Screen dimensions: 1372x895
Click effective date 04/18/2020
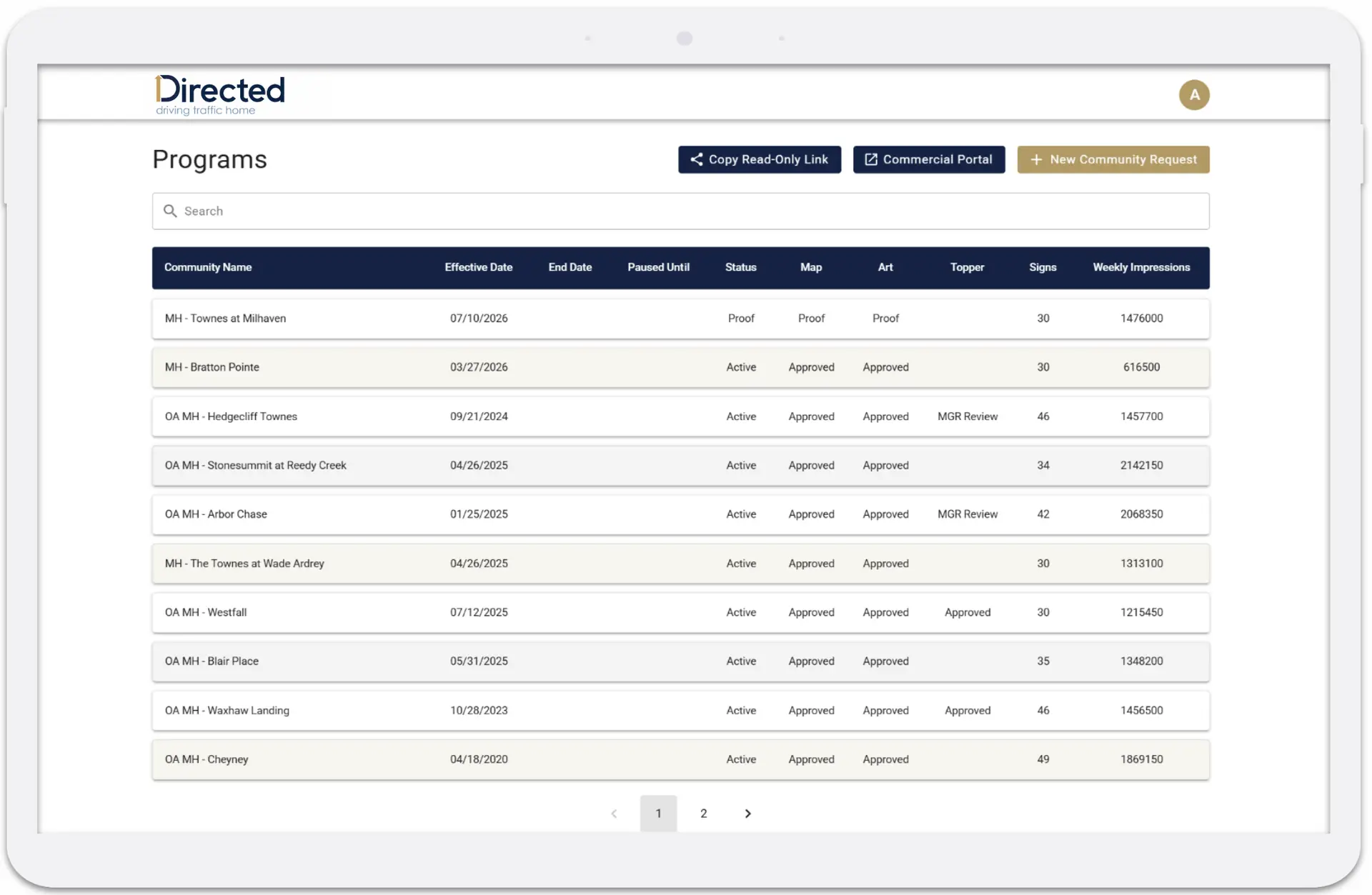[x=479, y=759]
